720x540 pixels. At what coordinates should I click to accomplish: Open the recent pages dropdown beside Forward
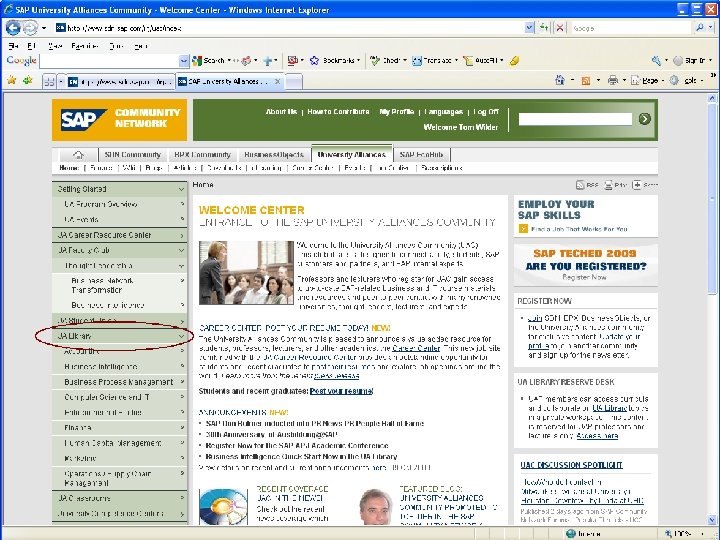click(44, 28)
